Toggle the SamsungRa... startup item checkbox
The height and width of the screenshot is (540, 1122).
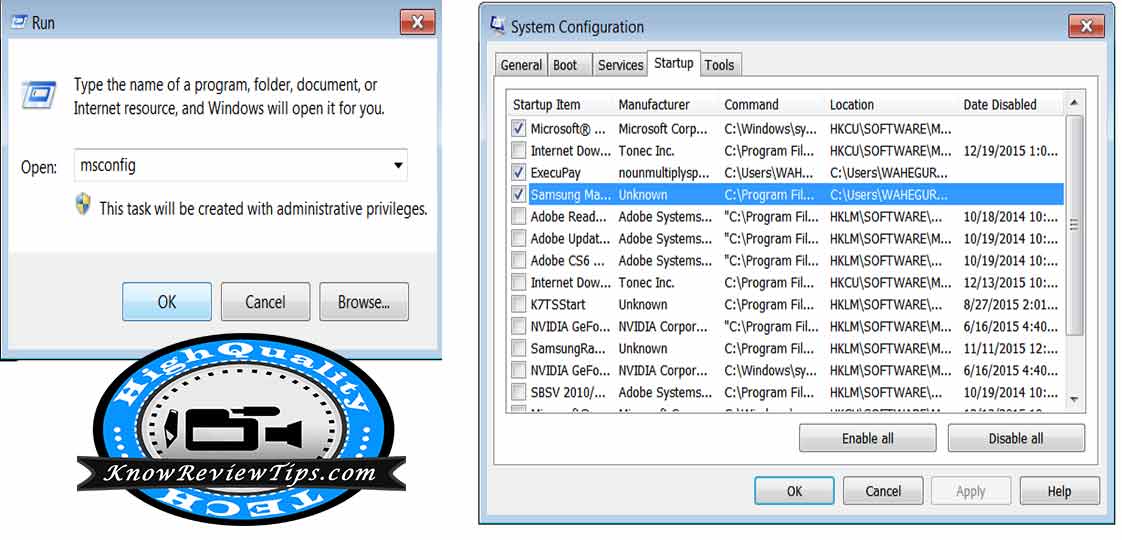click(518, 349)
